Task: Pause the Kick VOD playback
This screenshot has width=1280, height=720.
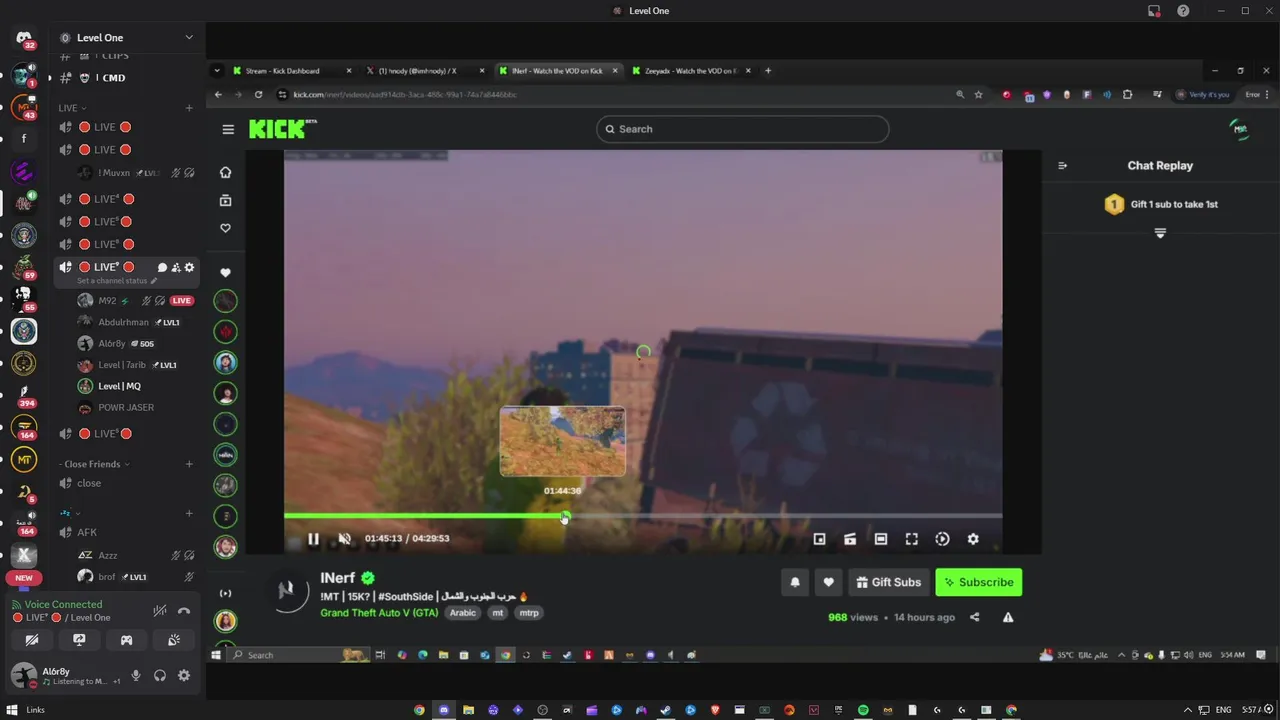Action: click(313, 539)
